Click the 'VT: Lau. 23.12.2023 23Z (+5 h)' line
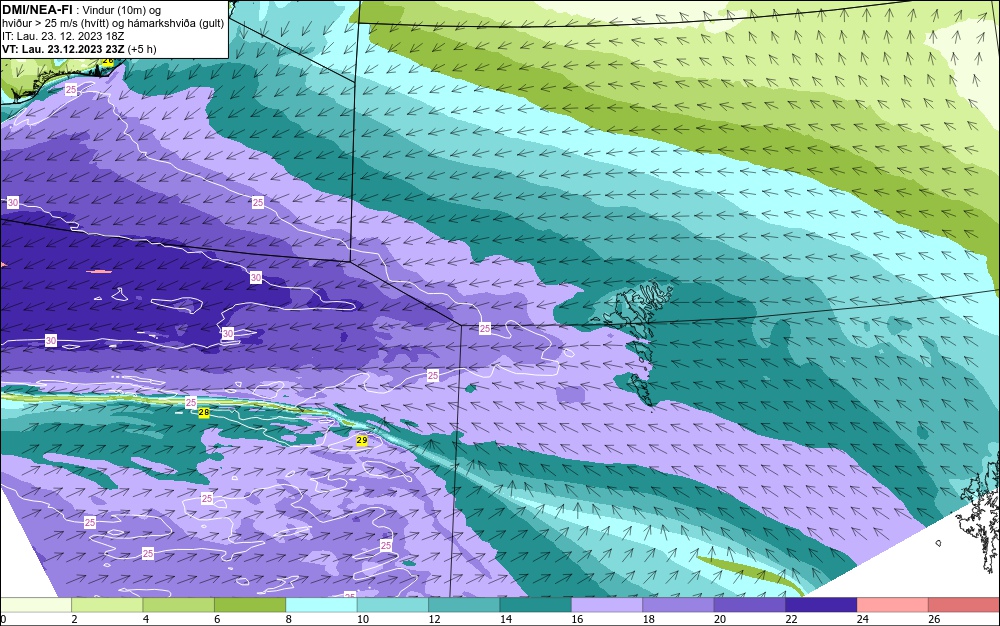The width and height of the screenshot is (1000, 626). tap(79, 49)
